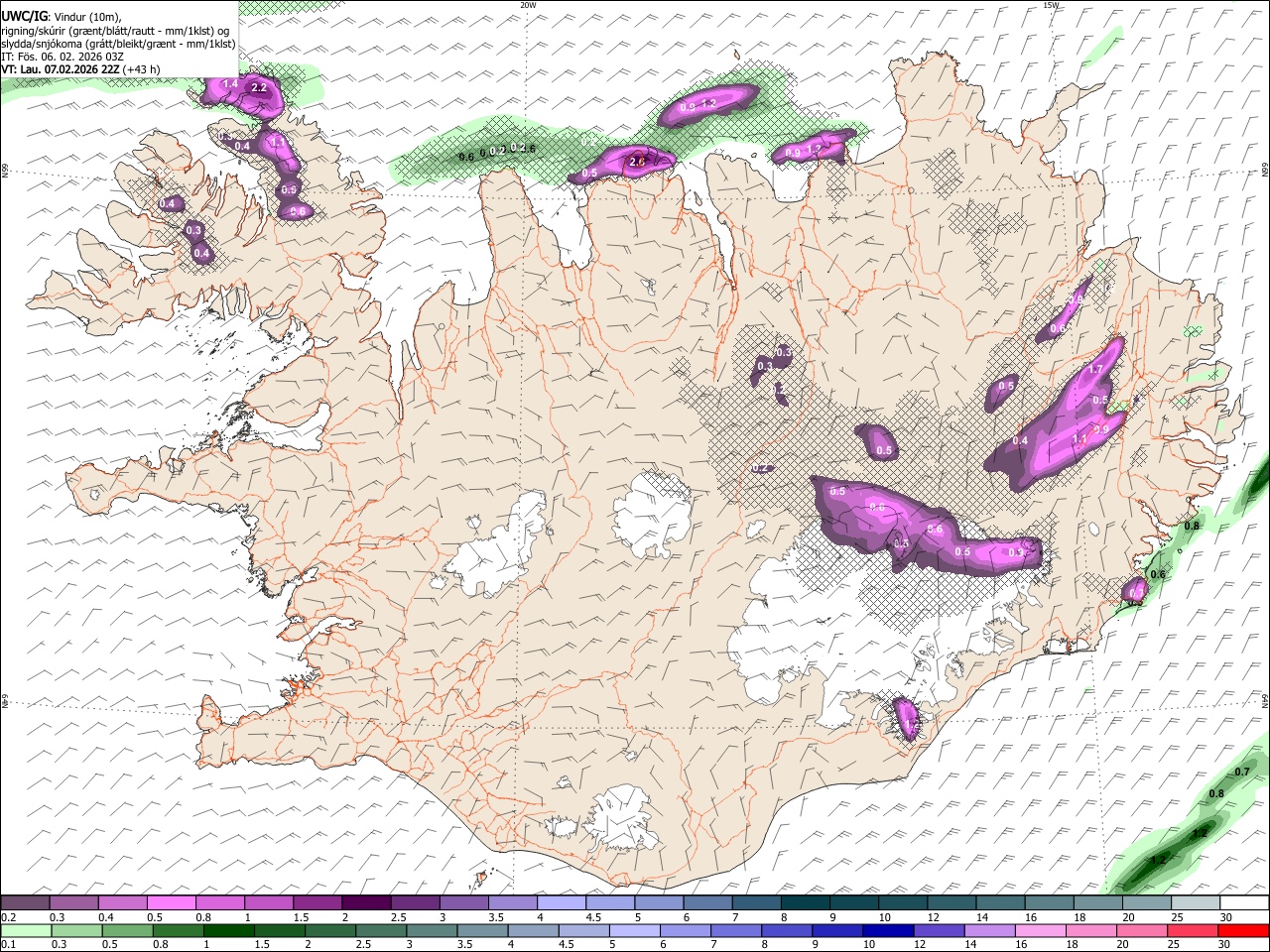Select the snow legend swatch between 3 and 3.5
Screen dimensions: 1270x952
coord(463,903)
